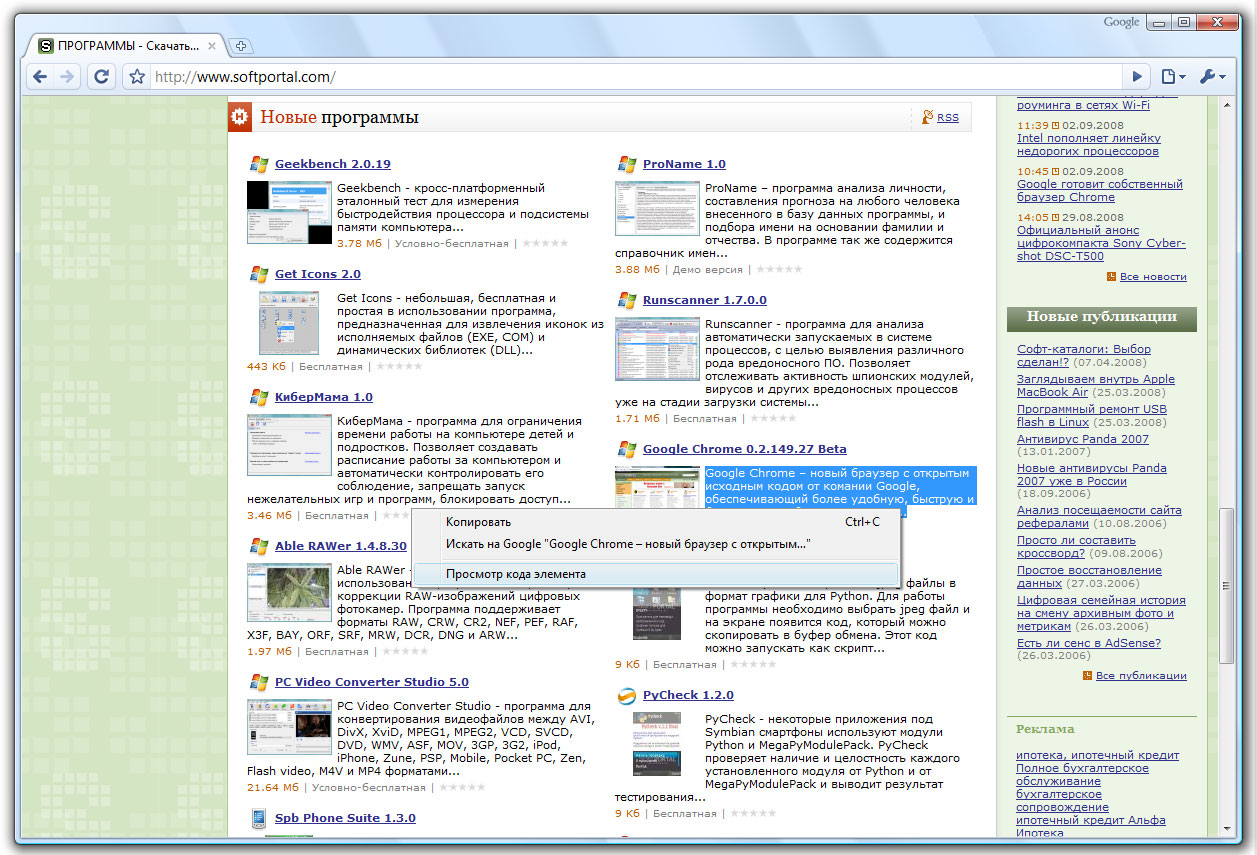The width and height of the screenshot is (1257, 855).
Task: Follow the RSS text link
Action: (x=947, y=118)
